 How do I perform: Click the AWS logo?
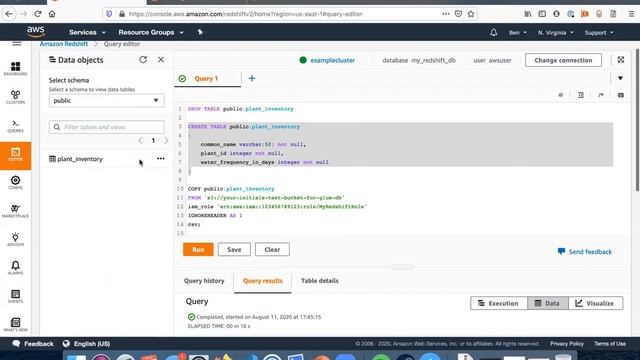36,31
